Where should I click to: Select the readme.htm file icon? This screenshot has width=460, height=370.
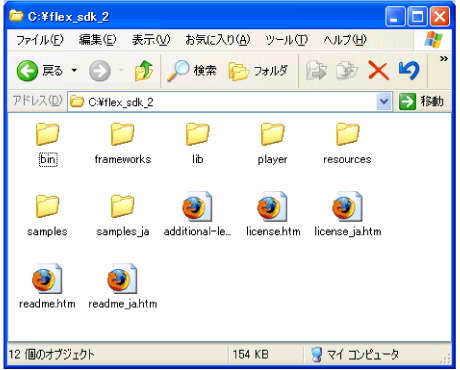click(x=47, y=279)
